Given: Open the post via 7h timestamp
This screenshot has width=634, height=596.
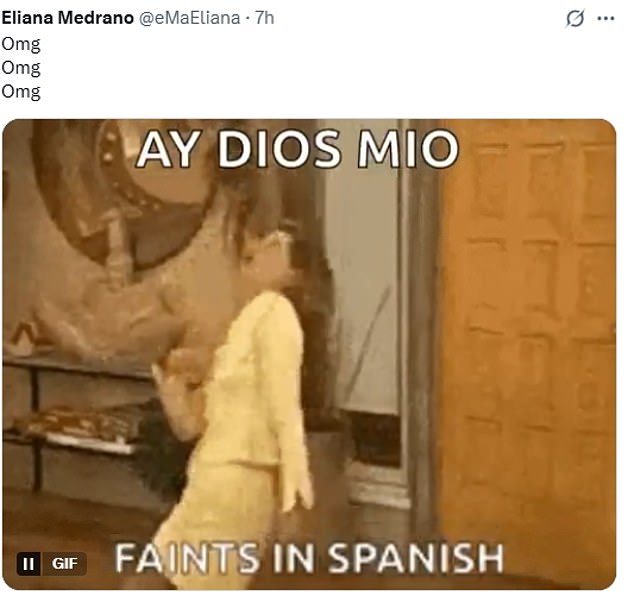Looking at the screenshot, I should pos(264,18).
